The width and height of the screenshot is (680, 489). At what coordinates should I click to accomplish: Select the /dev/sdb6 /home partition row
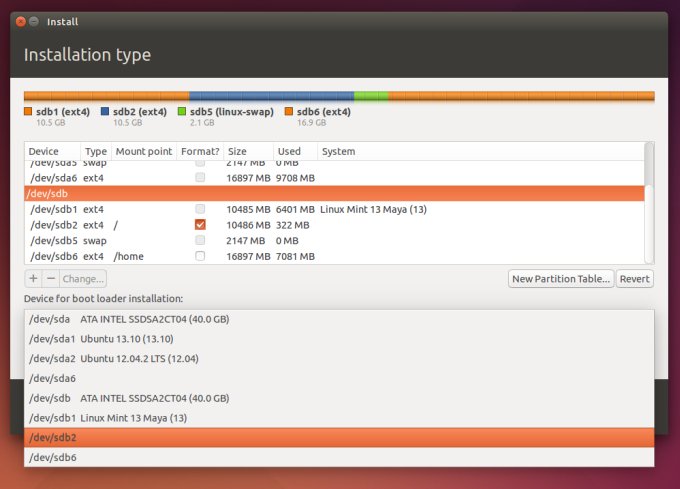(334, 256)
